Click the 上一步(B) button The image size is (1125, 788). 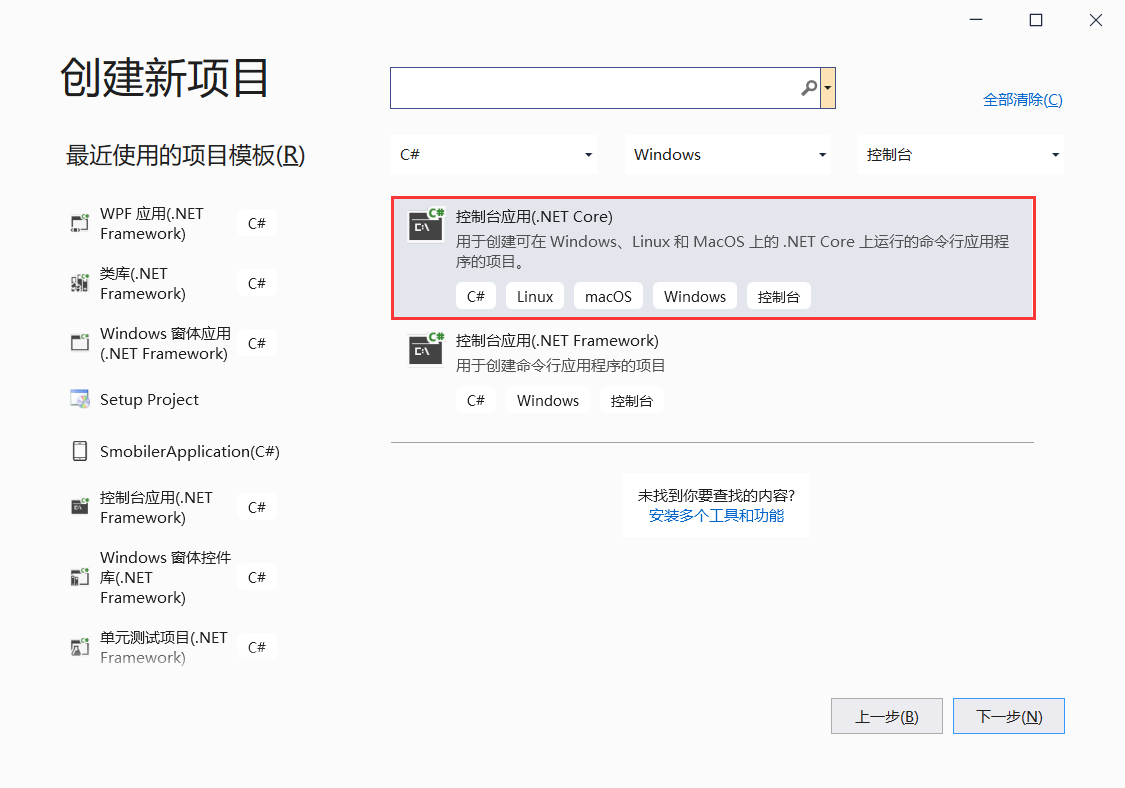point(886,715)
